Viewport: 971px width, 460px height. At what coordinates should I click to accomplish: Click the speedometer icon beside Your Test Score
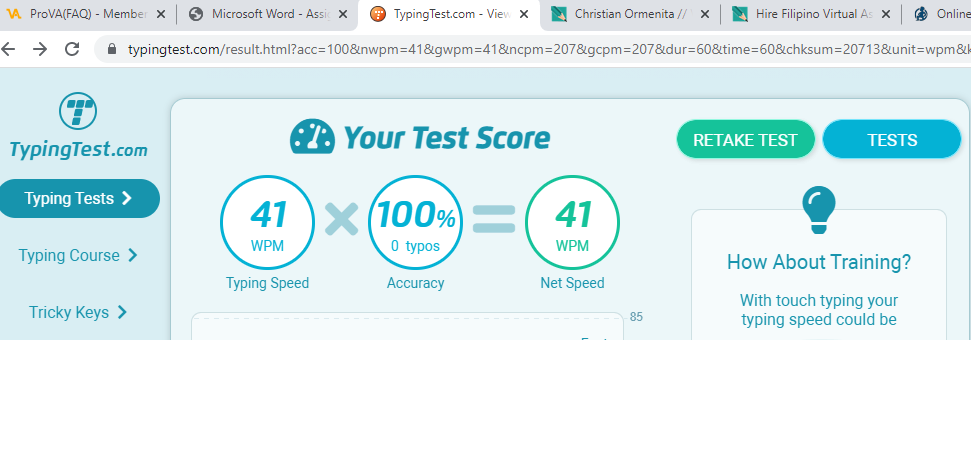312,136
